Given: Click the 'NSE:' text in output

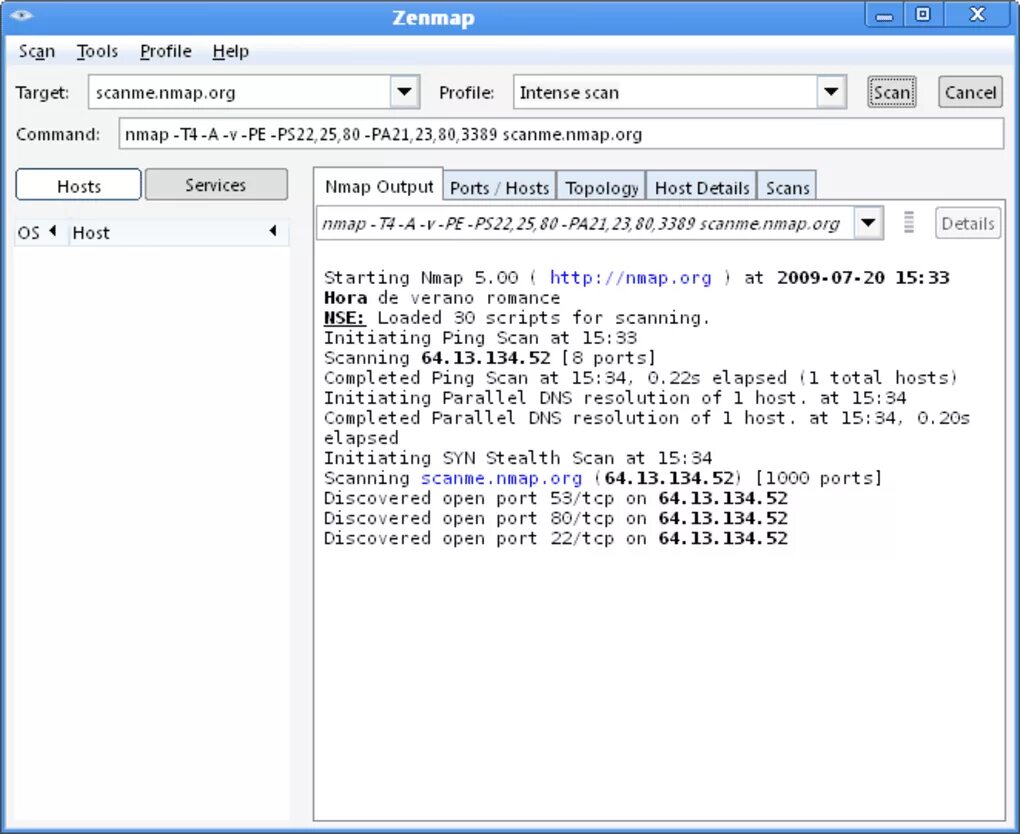Looking at the screenshot, I should pos(345,318).
